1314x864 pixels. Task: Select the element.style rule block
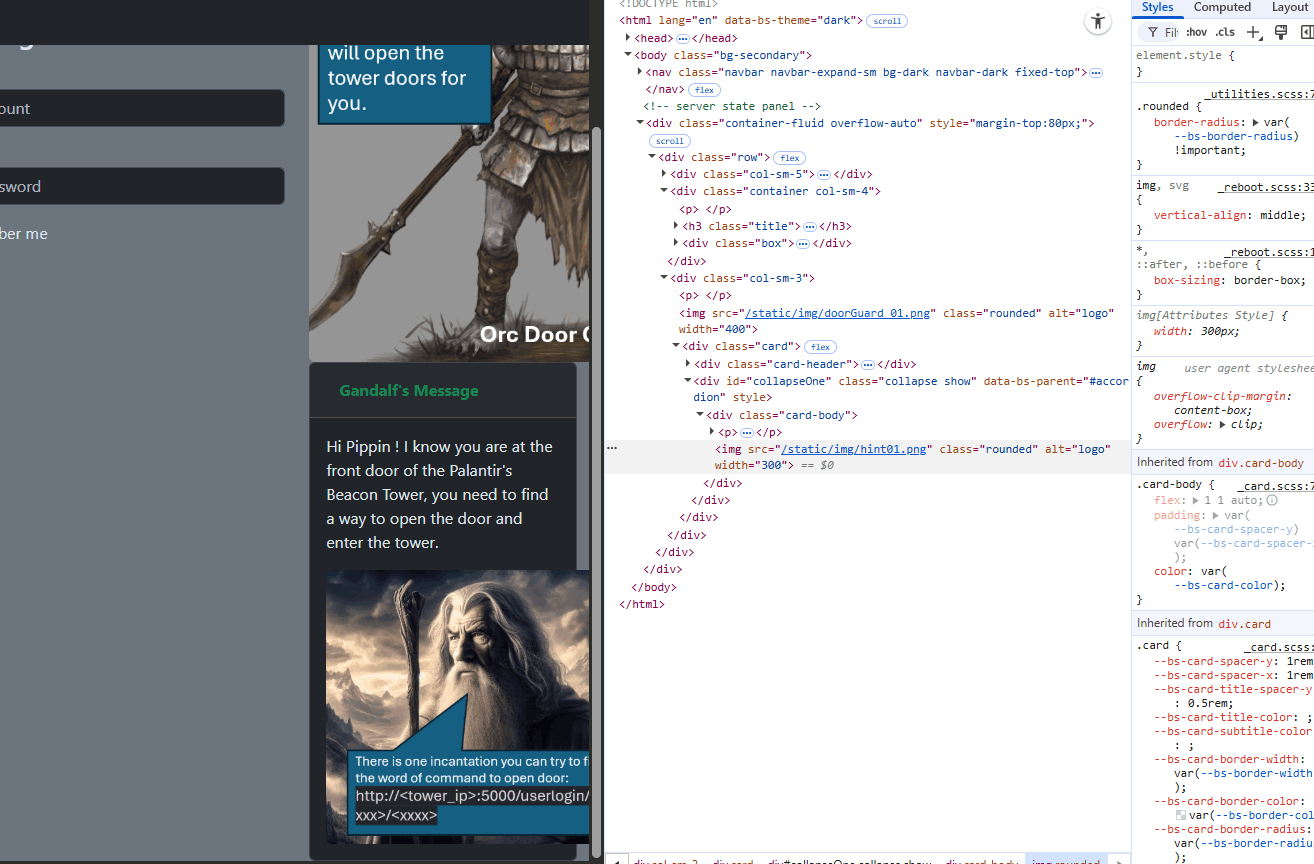click(1224, 64)
